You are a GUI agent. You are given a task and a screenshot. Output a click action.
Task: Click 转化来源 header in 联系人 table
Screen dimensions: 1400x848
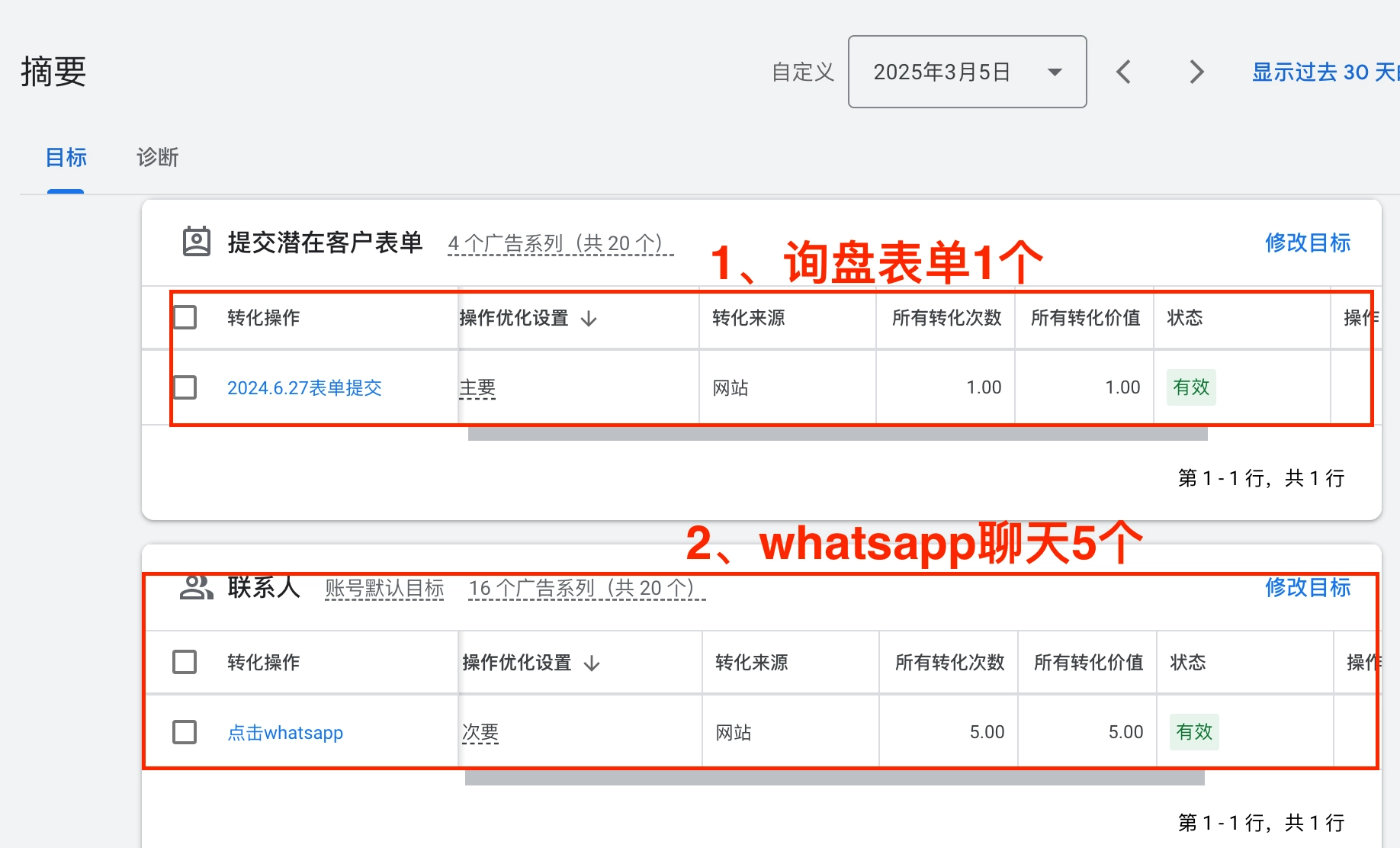[x=751, y=663]
